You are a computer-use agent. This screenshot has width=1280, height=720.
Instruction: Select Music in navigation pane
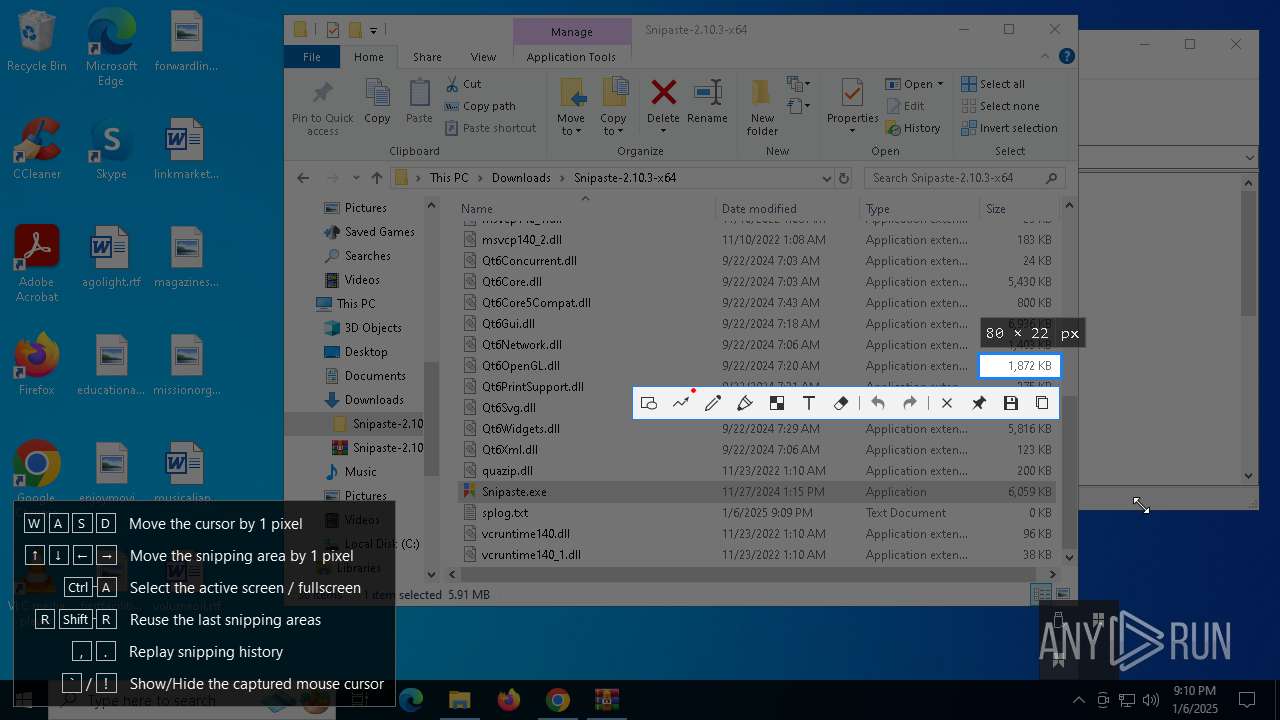pyautogui.click(x=361, y=472)
